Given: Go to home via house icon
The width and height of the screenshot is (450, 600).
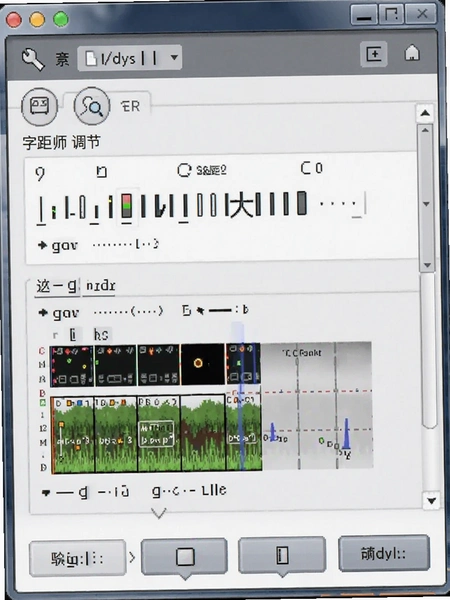Looking at the screenshot, I should [x=412, y=54].
